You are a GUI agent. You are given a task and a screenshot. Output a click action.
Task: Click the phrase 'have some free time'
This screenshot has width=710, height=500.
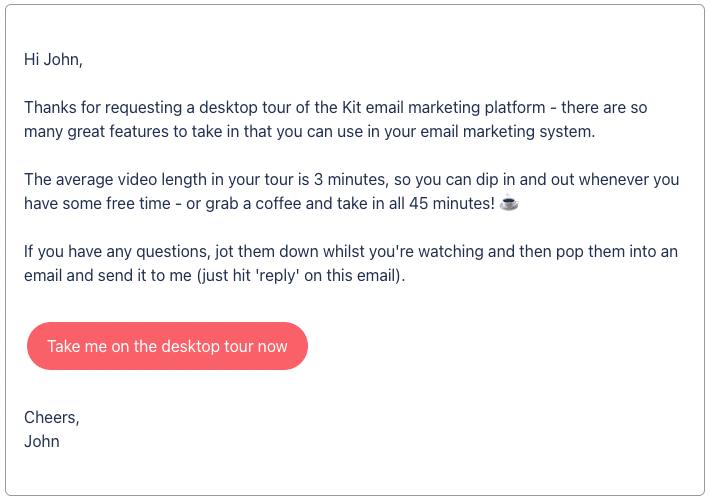pos(97,203)
